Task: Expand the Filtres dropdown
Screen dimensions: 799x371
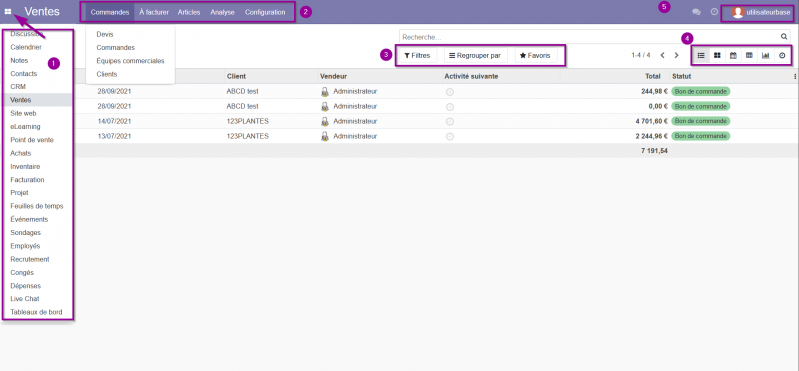Action: click(x=417, y=56)
